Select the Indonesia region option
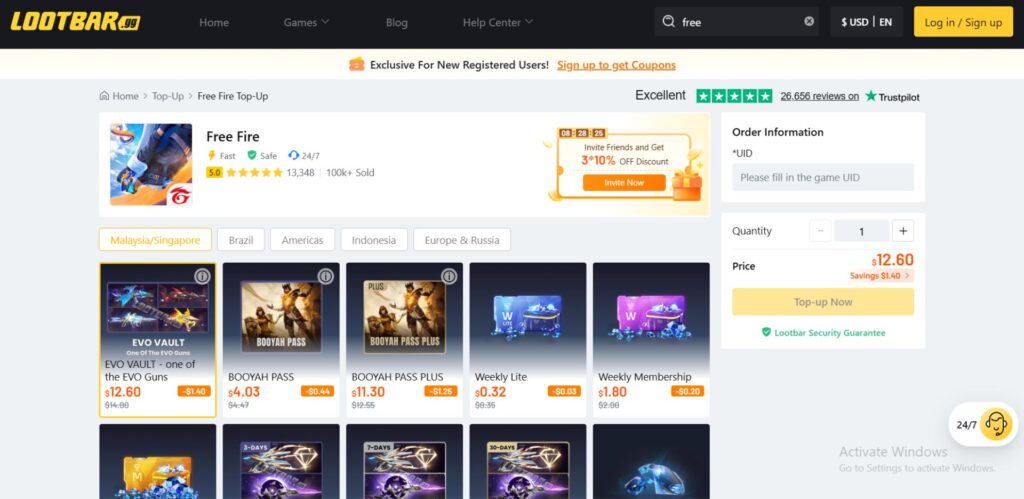Image resolution: width=1024 pixels, height=499 pixels. pos(373,240)
